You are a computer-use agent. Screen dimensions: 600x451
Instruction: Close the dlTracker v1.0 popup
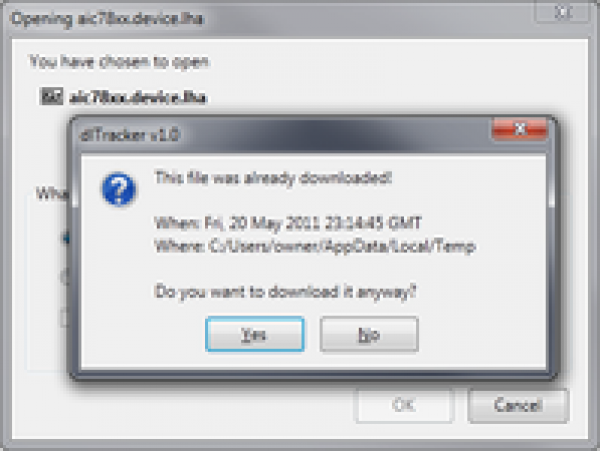point(520,129)
